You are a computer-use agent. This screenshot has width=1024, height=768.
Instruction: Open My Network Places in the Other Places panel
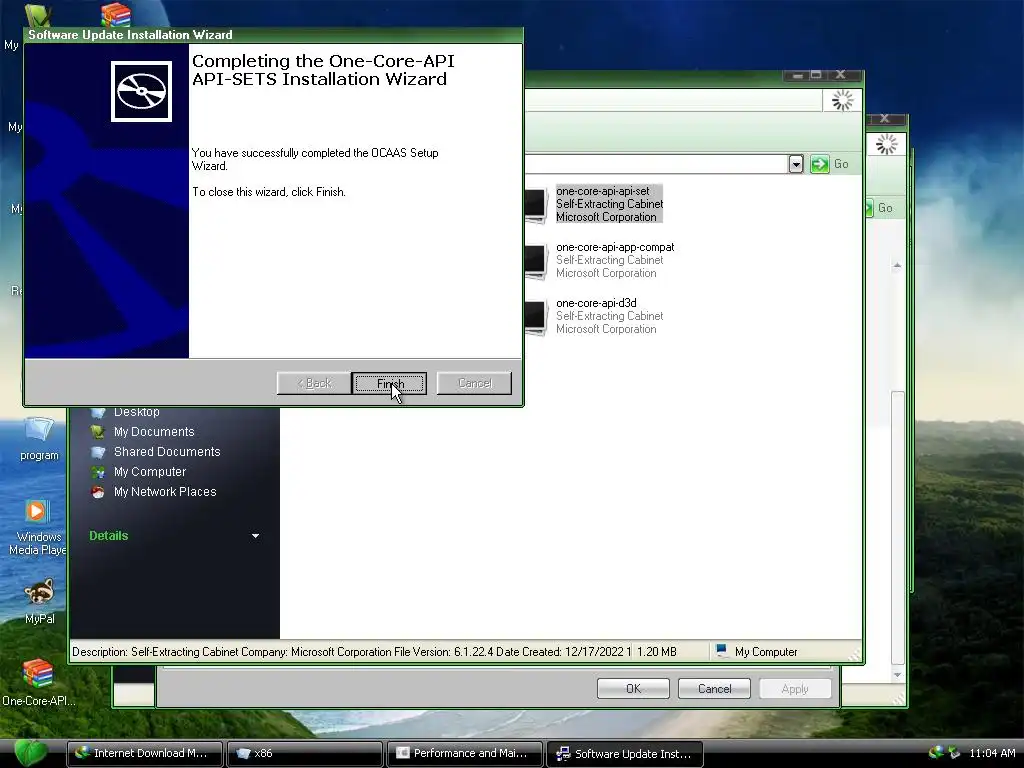pos(165,492)
